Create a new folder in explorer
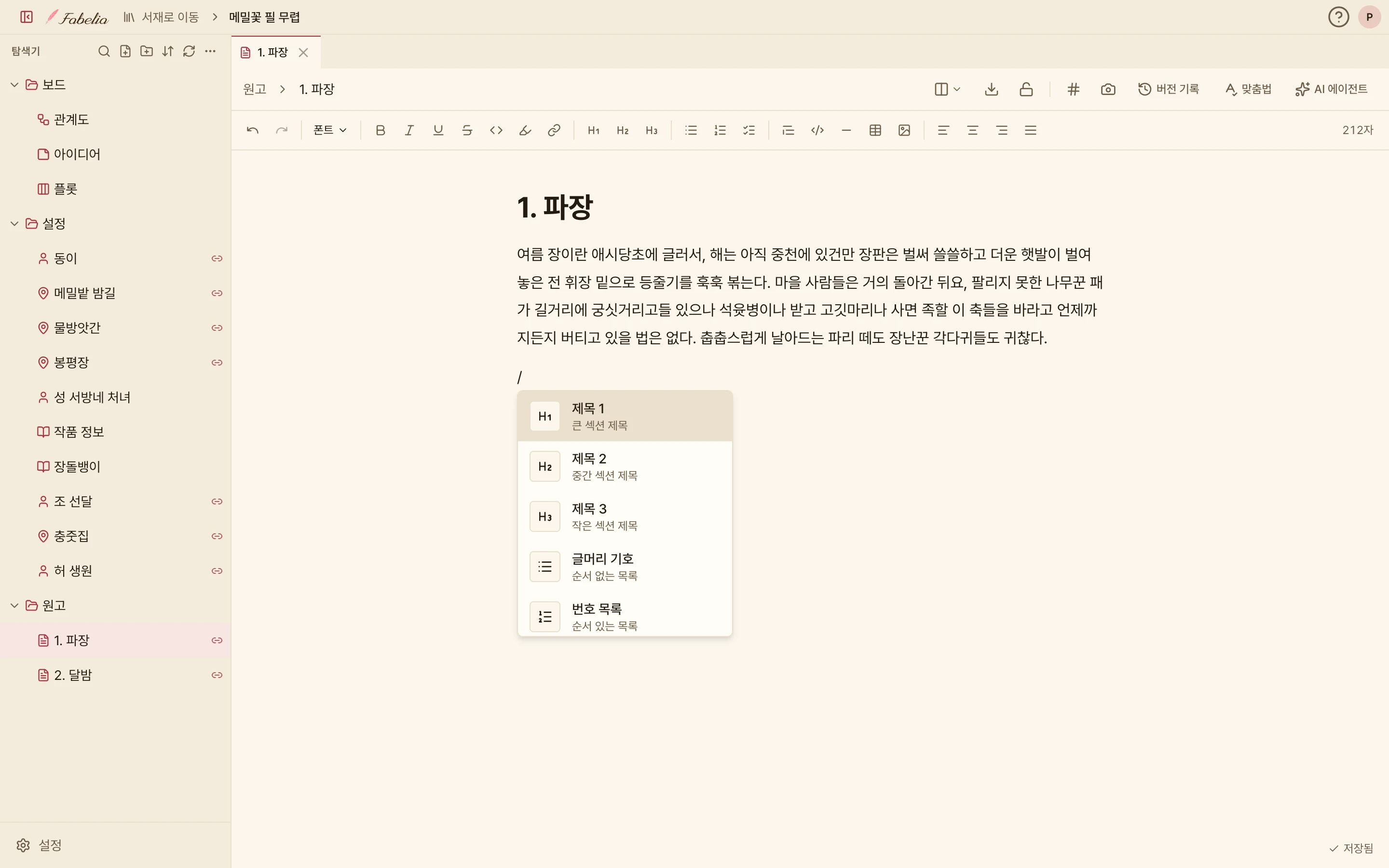Image resolution: width=1389 pixels, height=868 pixels. 146,51
